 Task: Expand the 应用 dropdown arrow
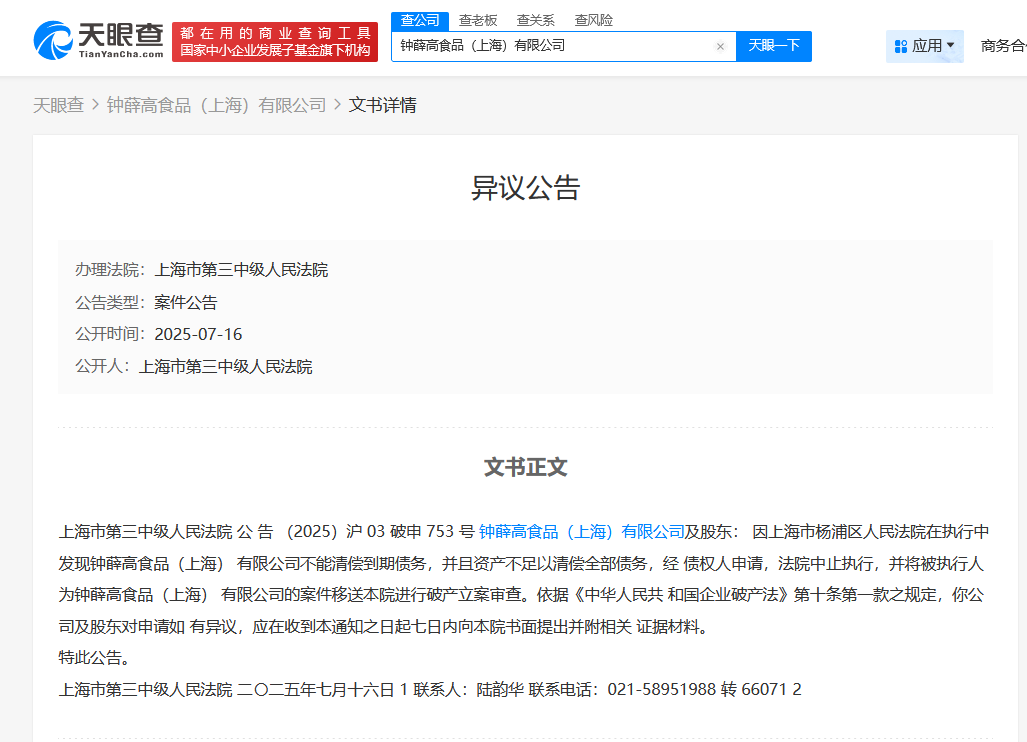tap(950, 45)
